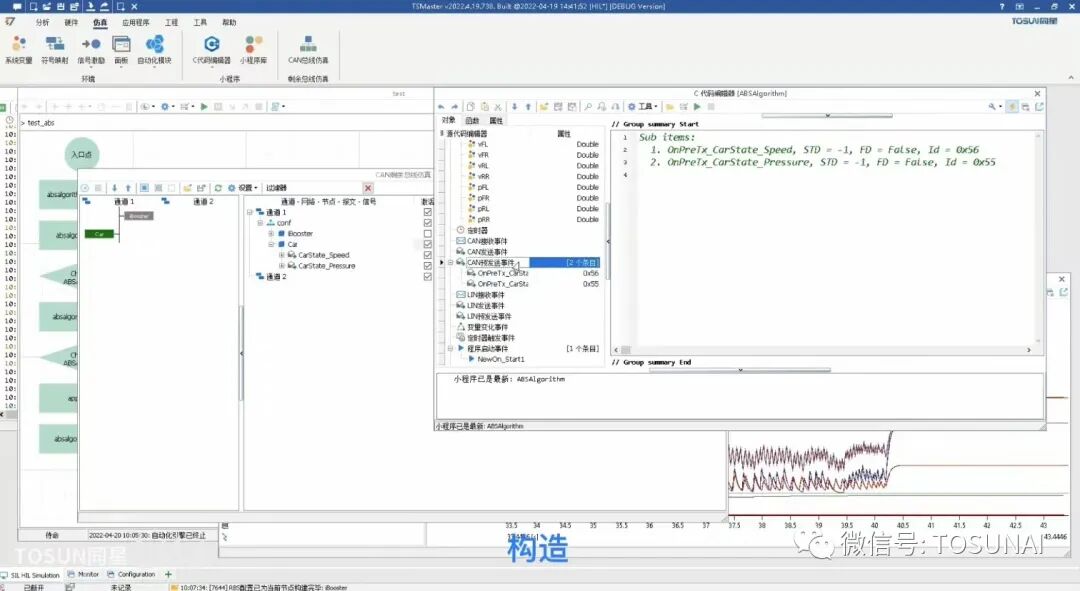Click magnifier find icon in code editor toolbar

tap(588, 107)
